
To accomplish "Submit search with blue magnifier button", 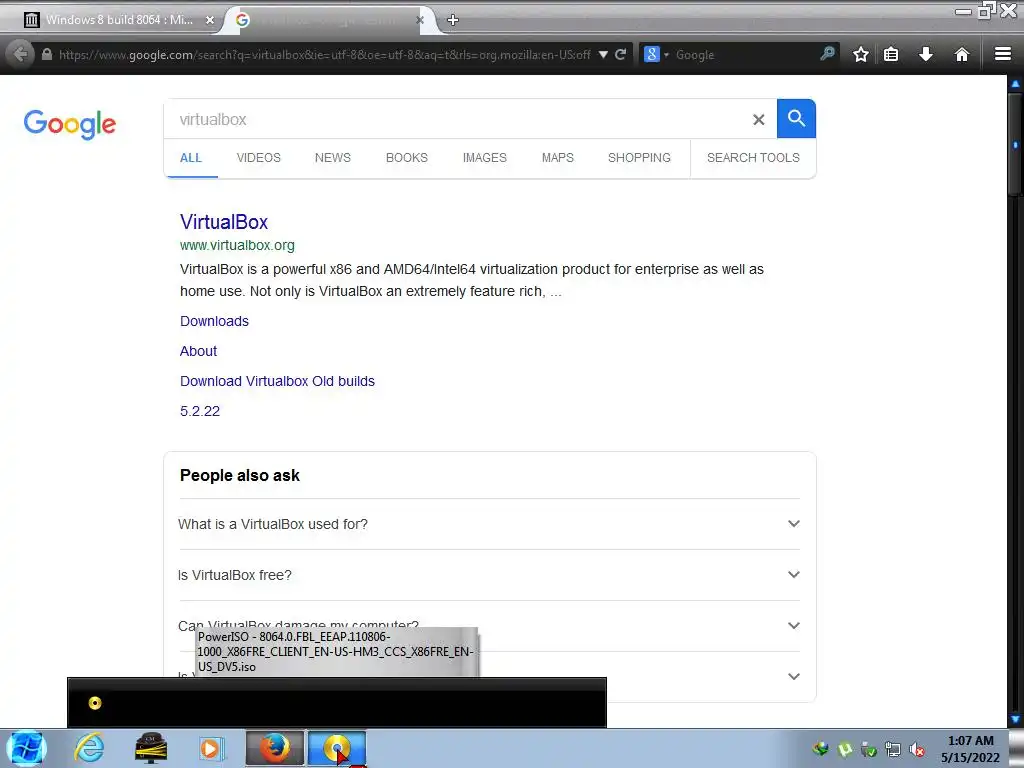I will (796, 119).
